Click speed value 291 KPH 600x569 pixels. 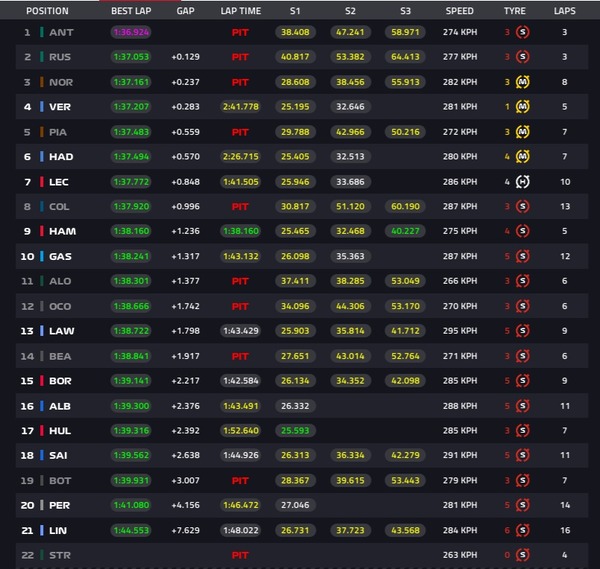[460, 455]
